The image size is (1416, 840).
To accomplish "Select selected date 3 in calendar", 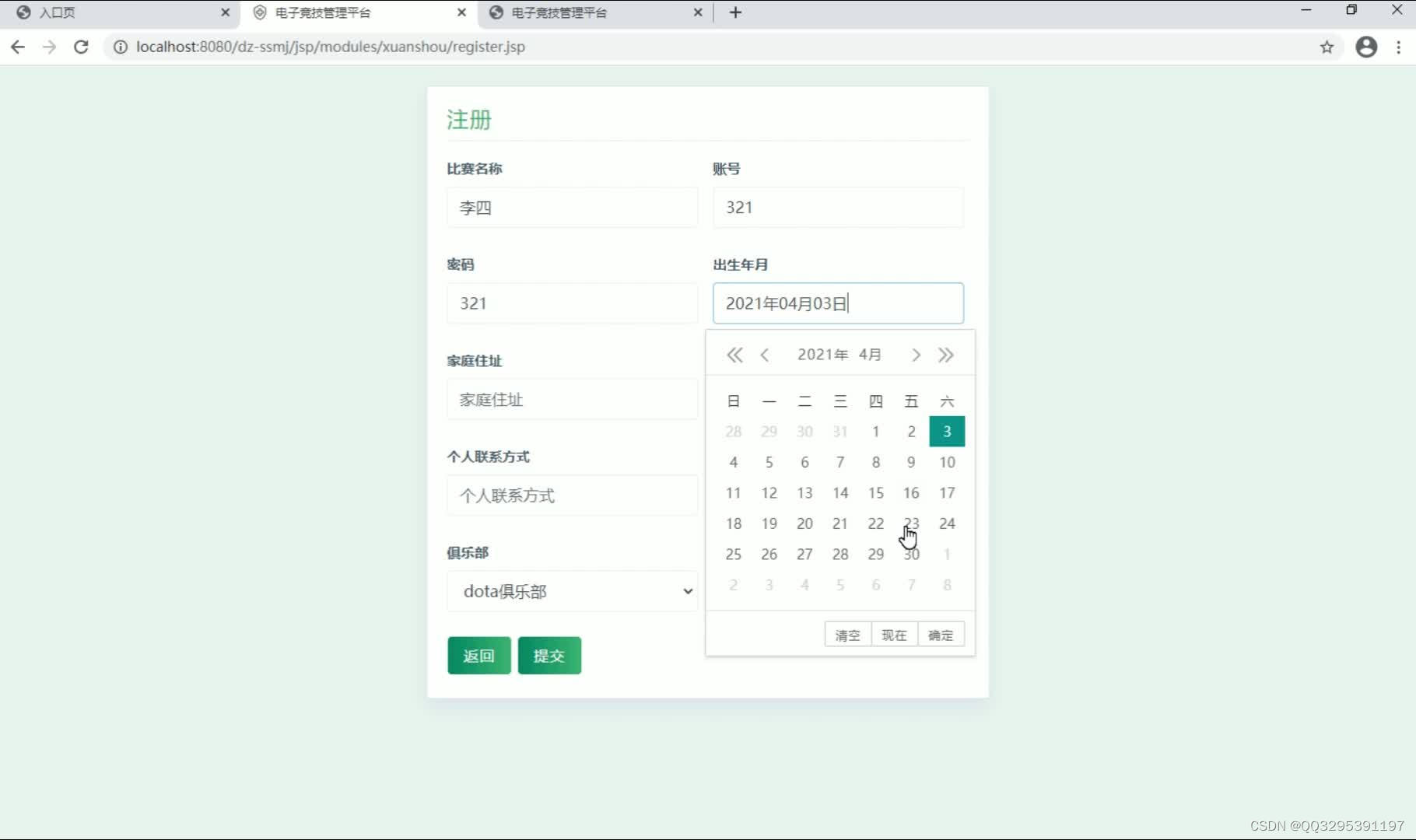I will click(x=947, y=432).
